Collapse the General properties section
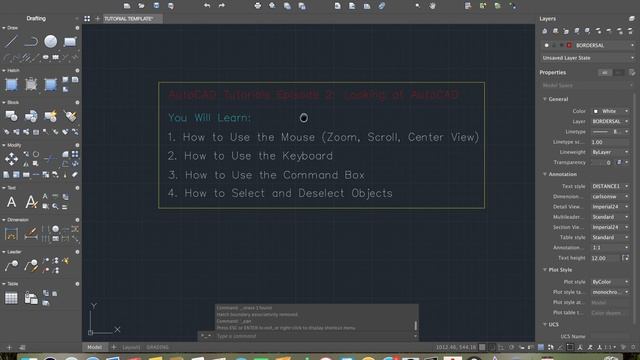 (x=545, y=99)
